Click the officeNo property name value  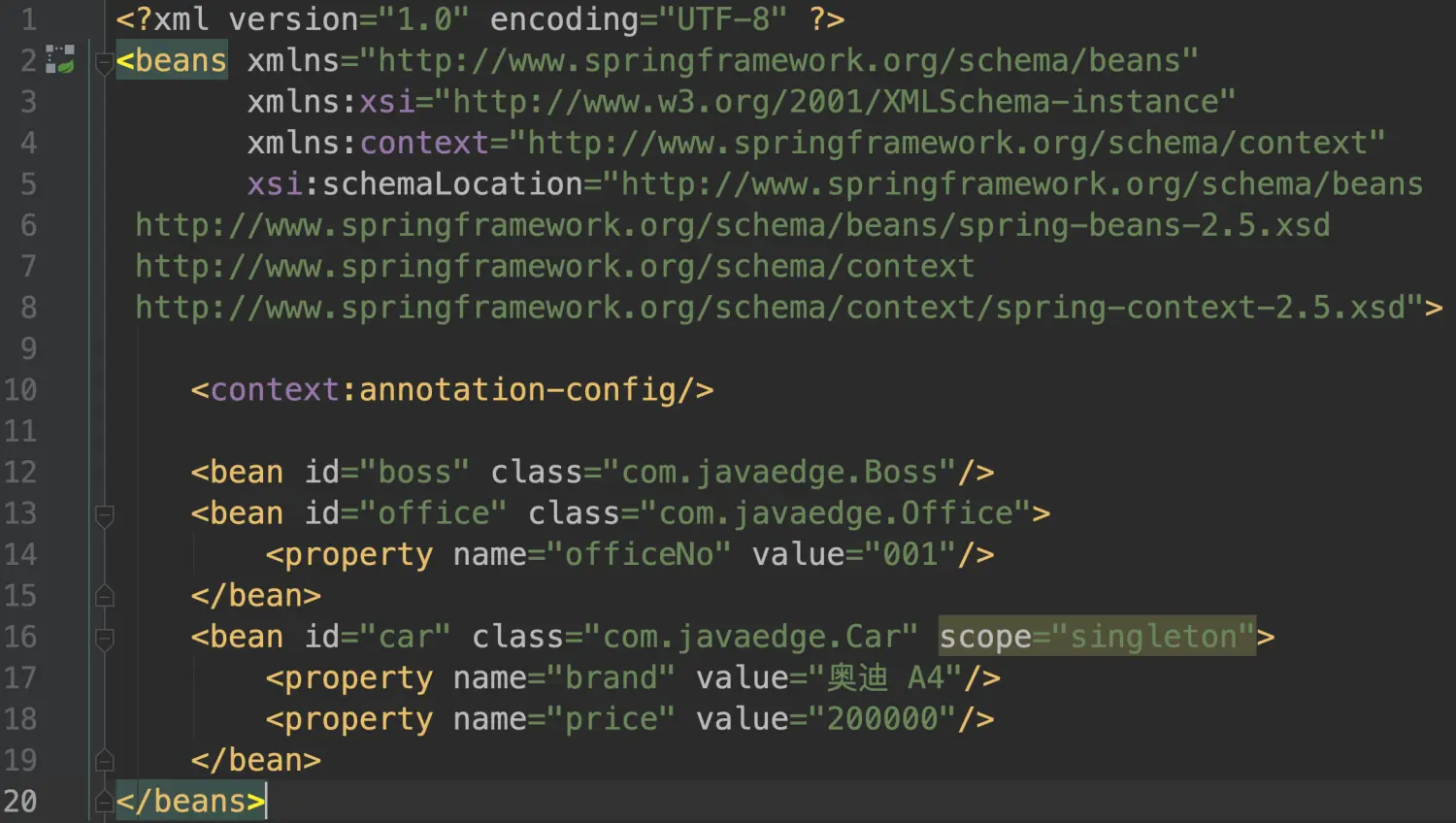(x=638, y=555)
